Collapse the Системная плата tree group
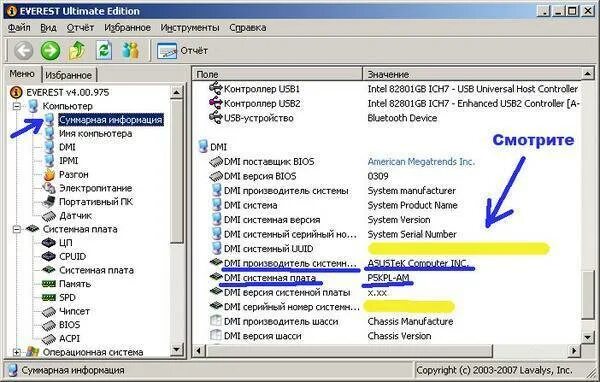The width and height of the screenshot is (600, 382). click(x=17, y=229)
